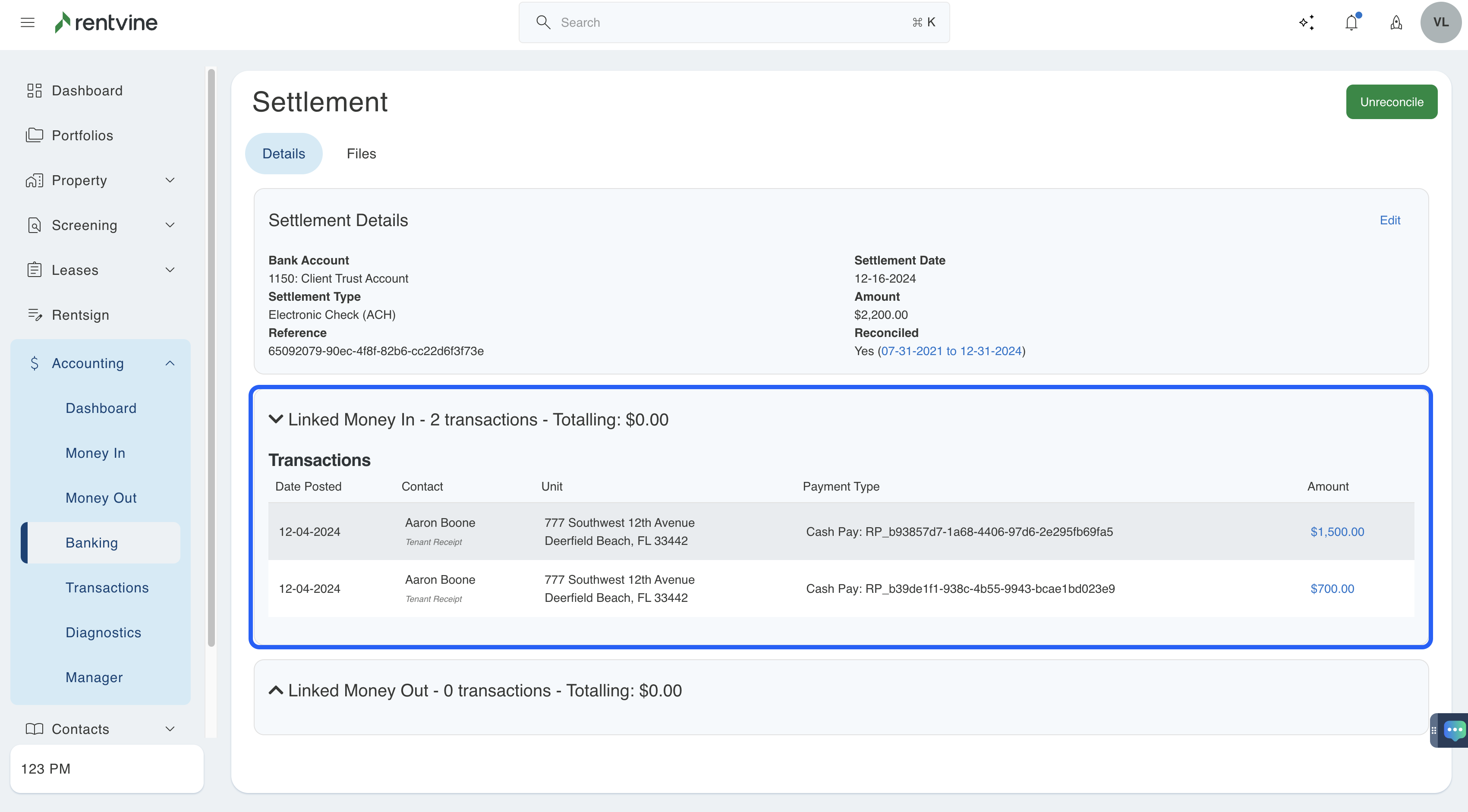Focus the Search input field

pyautogui.click(x=734, y=22)
